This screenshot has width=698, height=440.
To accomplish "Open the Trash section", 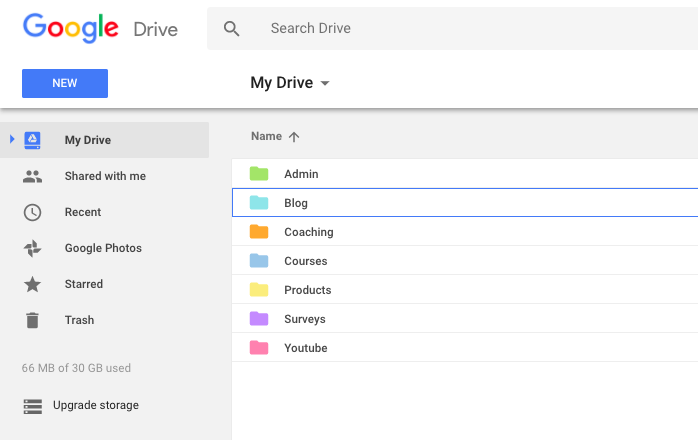I will tap(79, 320).
